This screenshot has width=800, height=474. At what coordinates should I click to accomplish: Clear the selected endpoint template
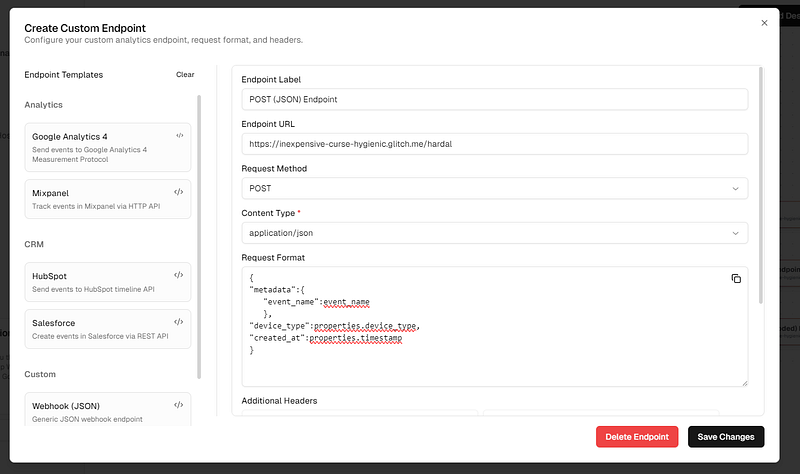[x=185, y=74]
